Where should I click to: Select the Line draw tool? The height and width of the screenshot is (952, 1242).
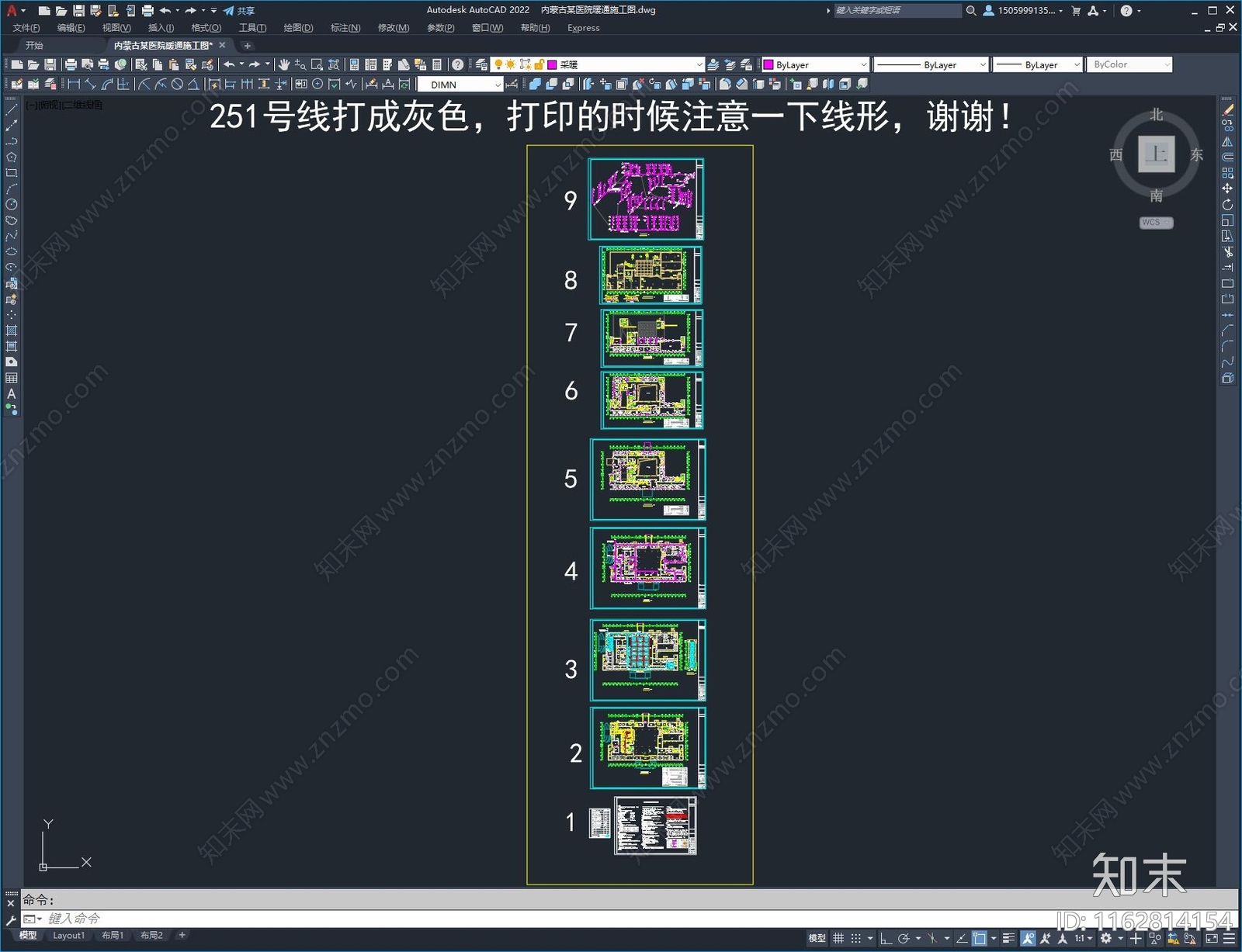pos(11,110)
